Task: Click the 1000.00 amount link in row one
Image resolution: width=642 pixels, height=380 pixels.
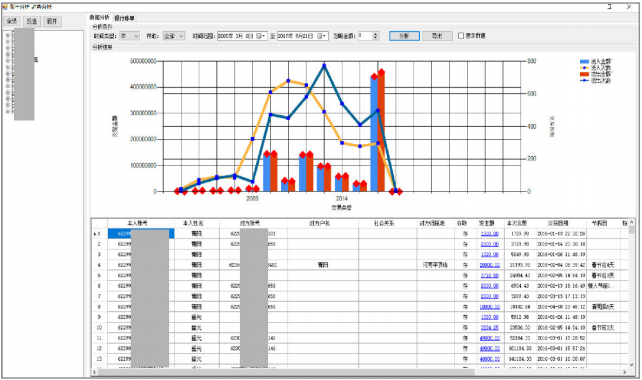Action: (489, 234)
